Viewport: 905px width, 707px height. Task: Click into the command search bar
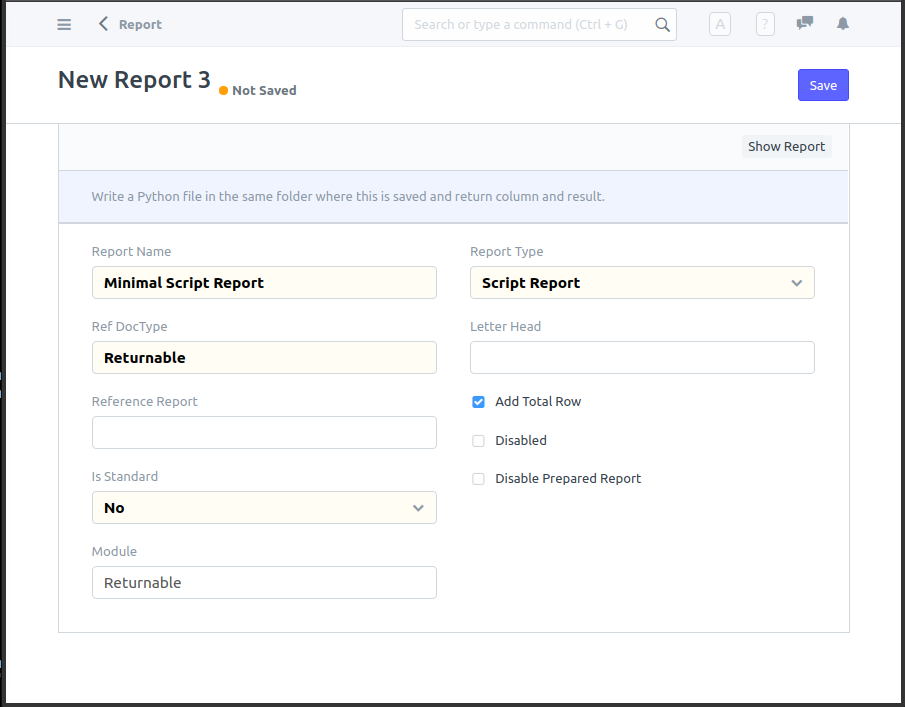pyautogui.click(x=530, y=24)
